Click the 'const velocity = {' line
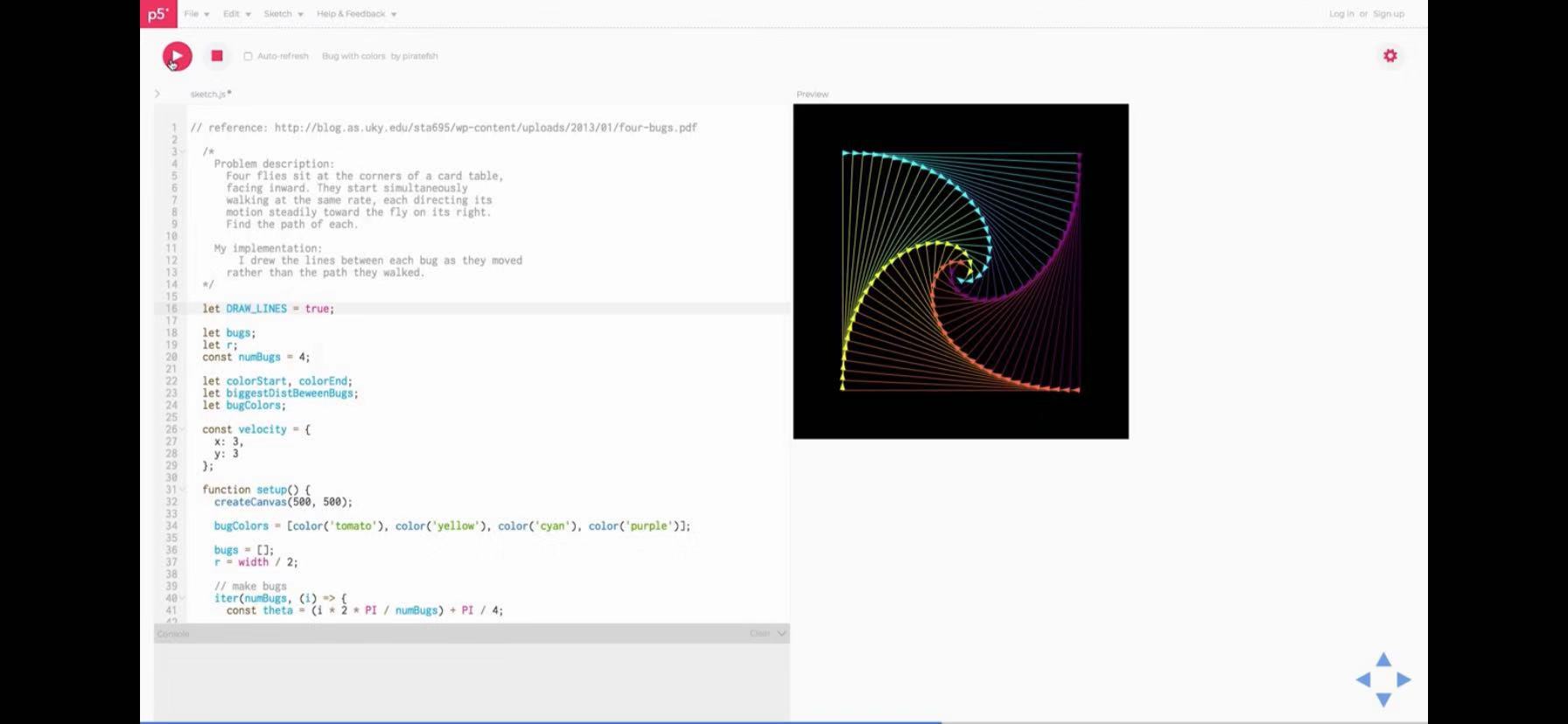Screen dimensions: 1568x724 255,429
